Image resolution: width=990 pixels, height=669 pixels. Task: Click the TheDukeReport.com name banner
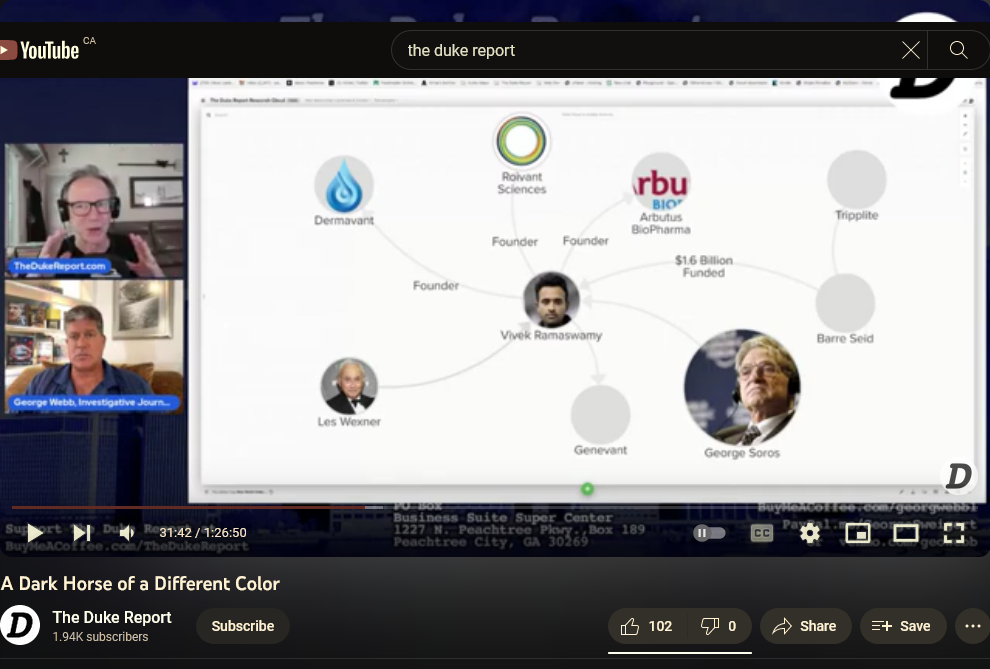tap(59, 266)
